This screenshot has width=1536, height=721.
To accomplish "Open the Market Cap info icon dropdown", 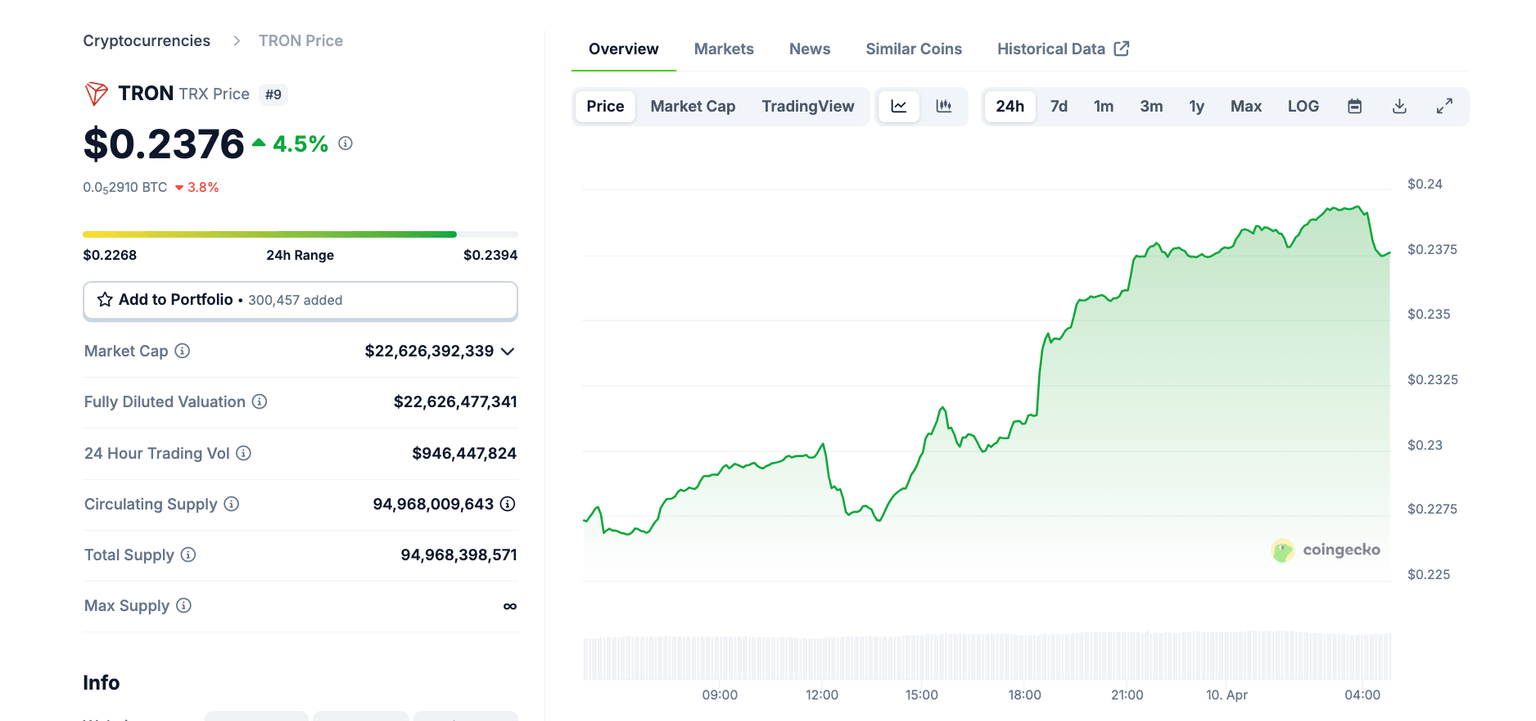I will pos(181,351).
